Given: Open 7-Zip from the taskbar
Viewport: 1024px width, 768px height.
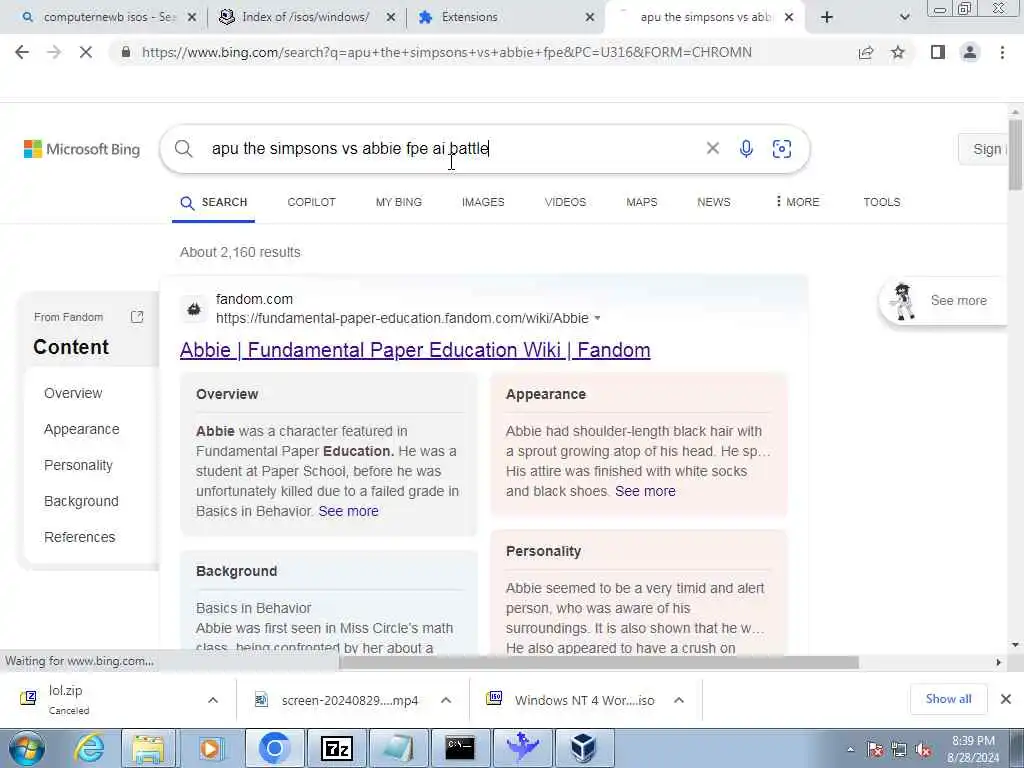Looking at the screenshot, I should click(x=337, y=748).
